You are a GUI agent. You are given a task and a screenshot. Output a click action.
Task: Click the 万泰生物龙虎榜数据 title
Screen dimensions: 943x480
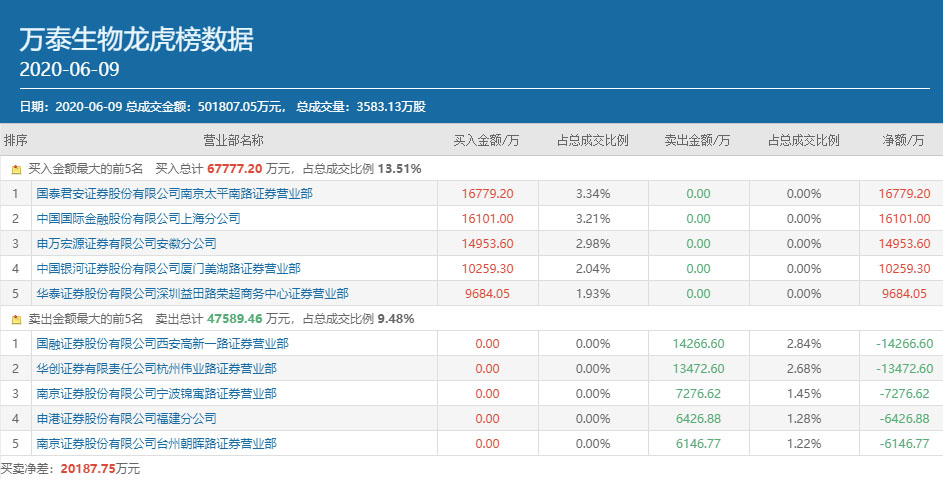(136, 39)
